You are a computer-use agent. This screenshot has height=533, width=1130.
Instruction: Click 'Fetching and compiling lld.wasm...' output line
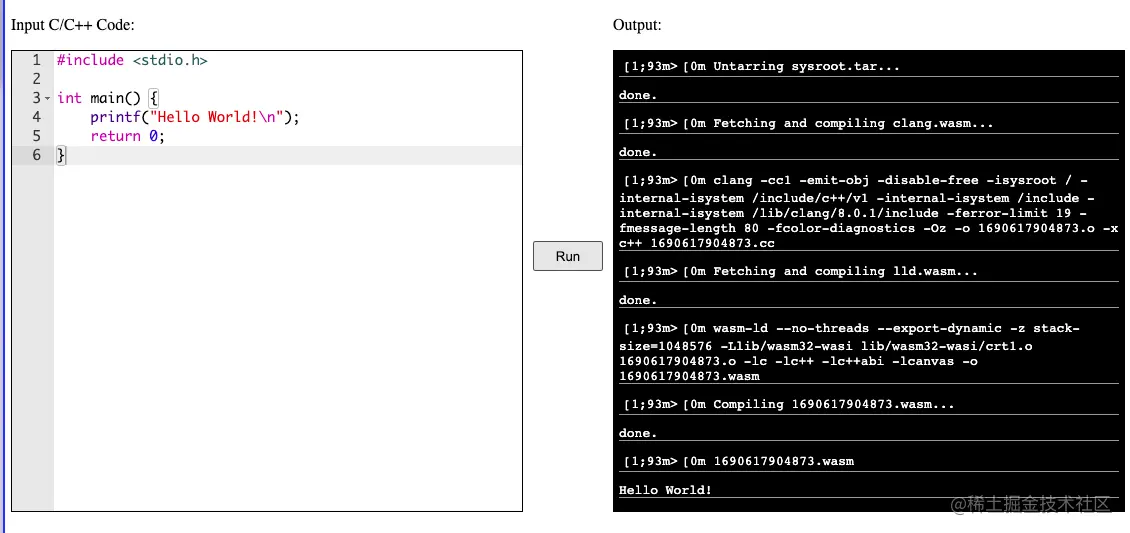pyautogui.click(x=801, y=272)
